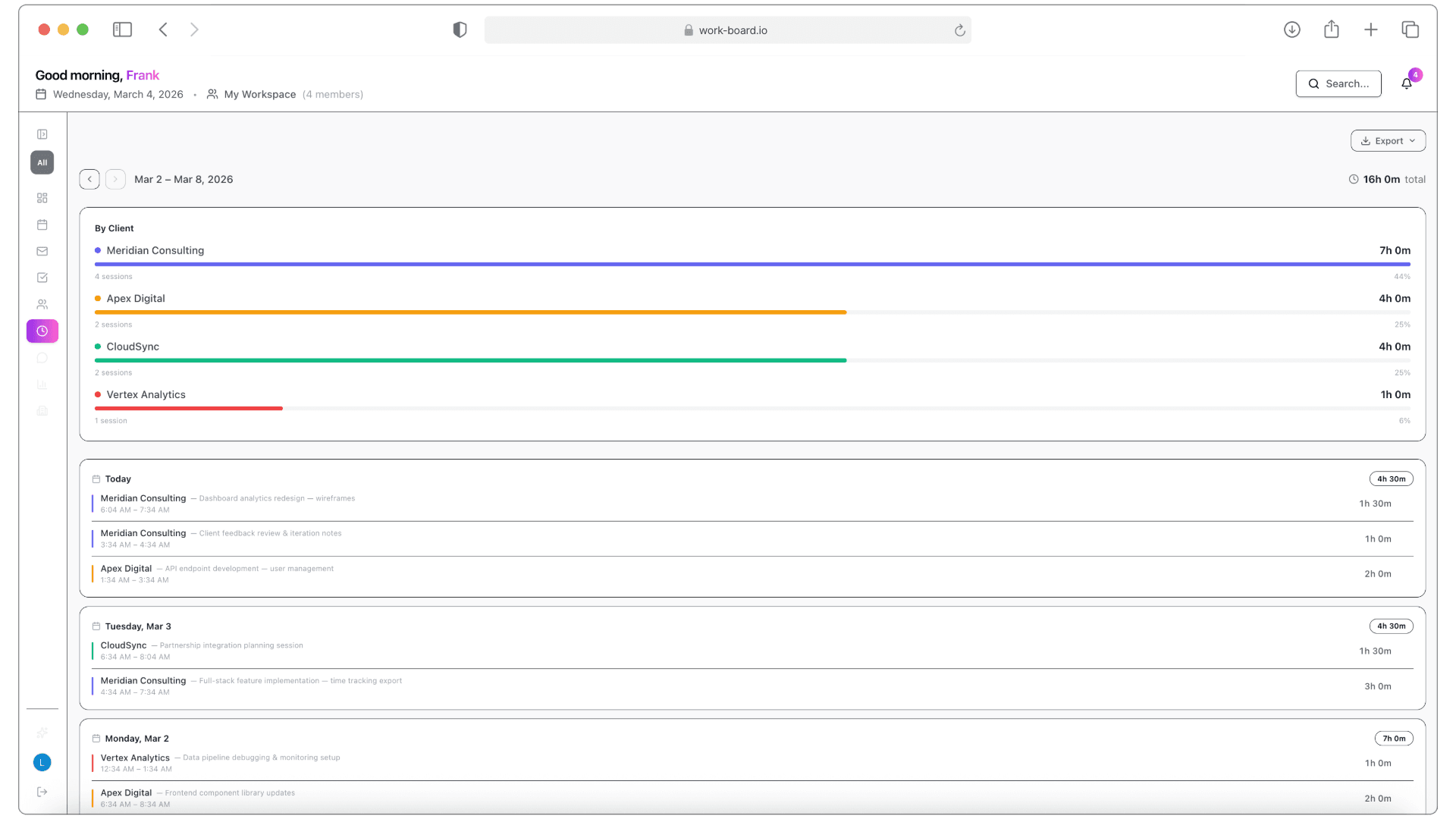1456x819 pixels.
Task: Select Meridian Consulting in By Client list
Action: [155, 250]
